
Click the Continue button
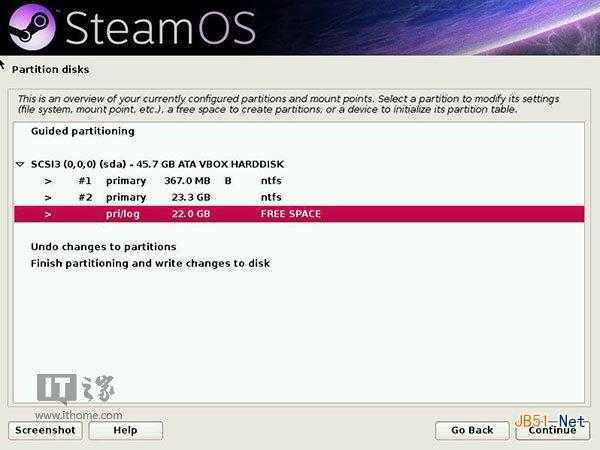(x=552, y=430)
